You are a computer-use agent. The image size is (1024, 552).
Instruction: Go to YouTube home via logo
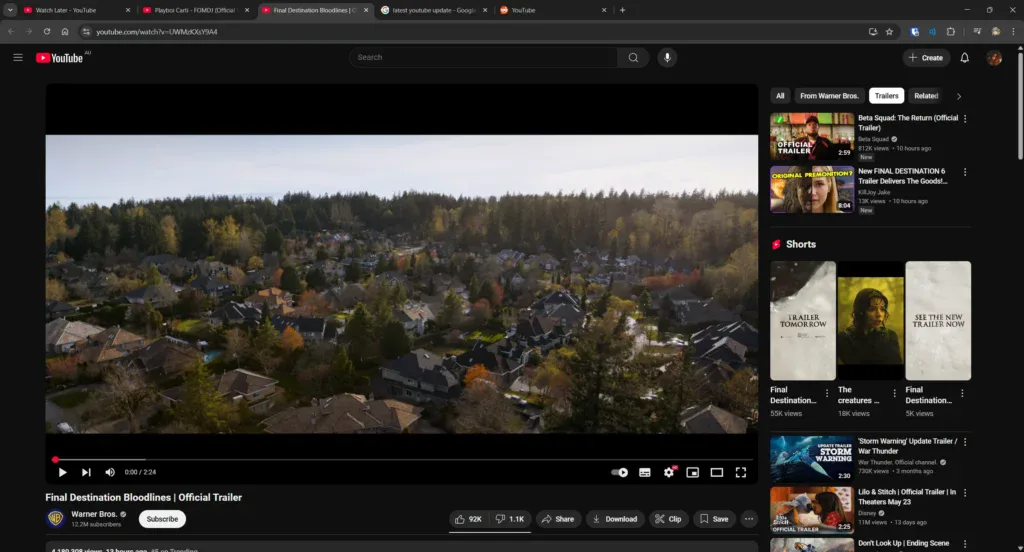click(59, 57)
